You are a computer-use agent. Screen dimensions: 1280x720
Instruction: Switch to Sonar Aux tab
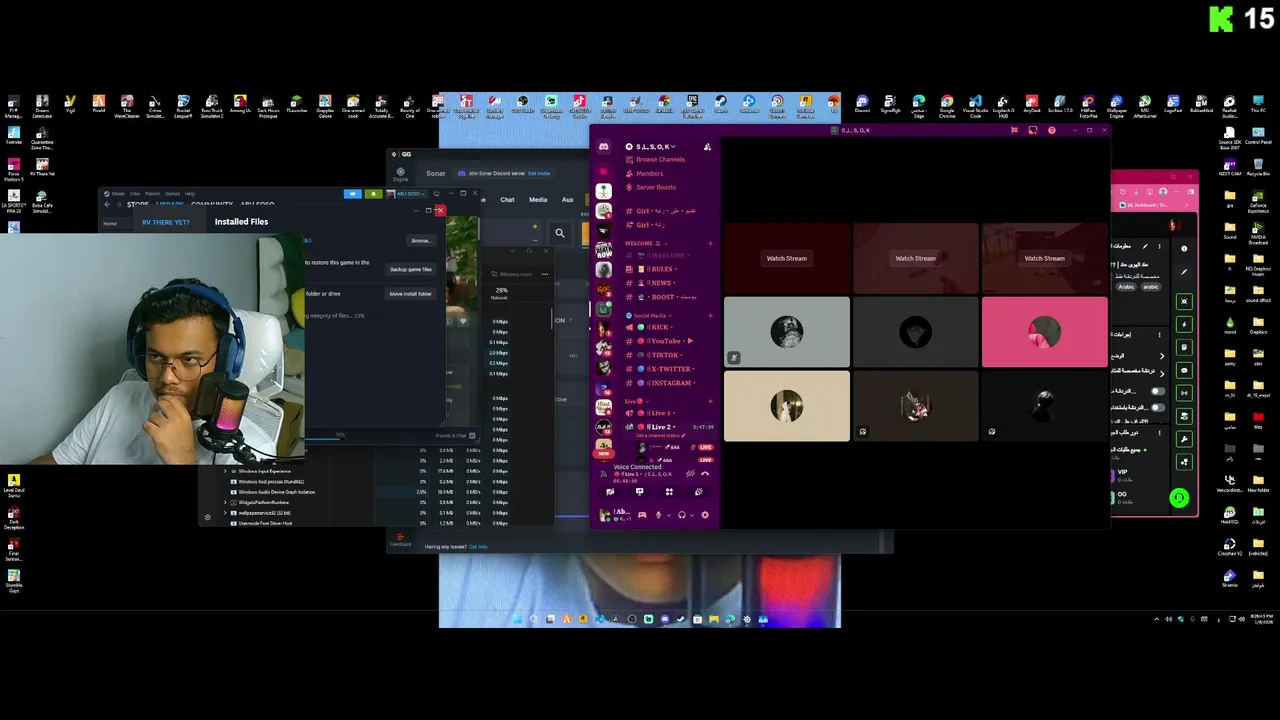pyautogui.click(x=568, y=200)
